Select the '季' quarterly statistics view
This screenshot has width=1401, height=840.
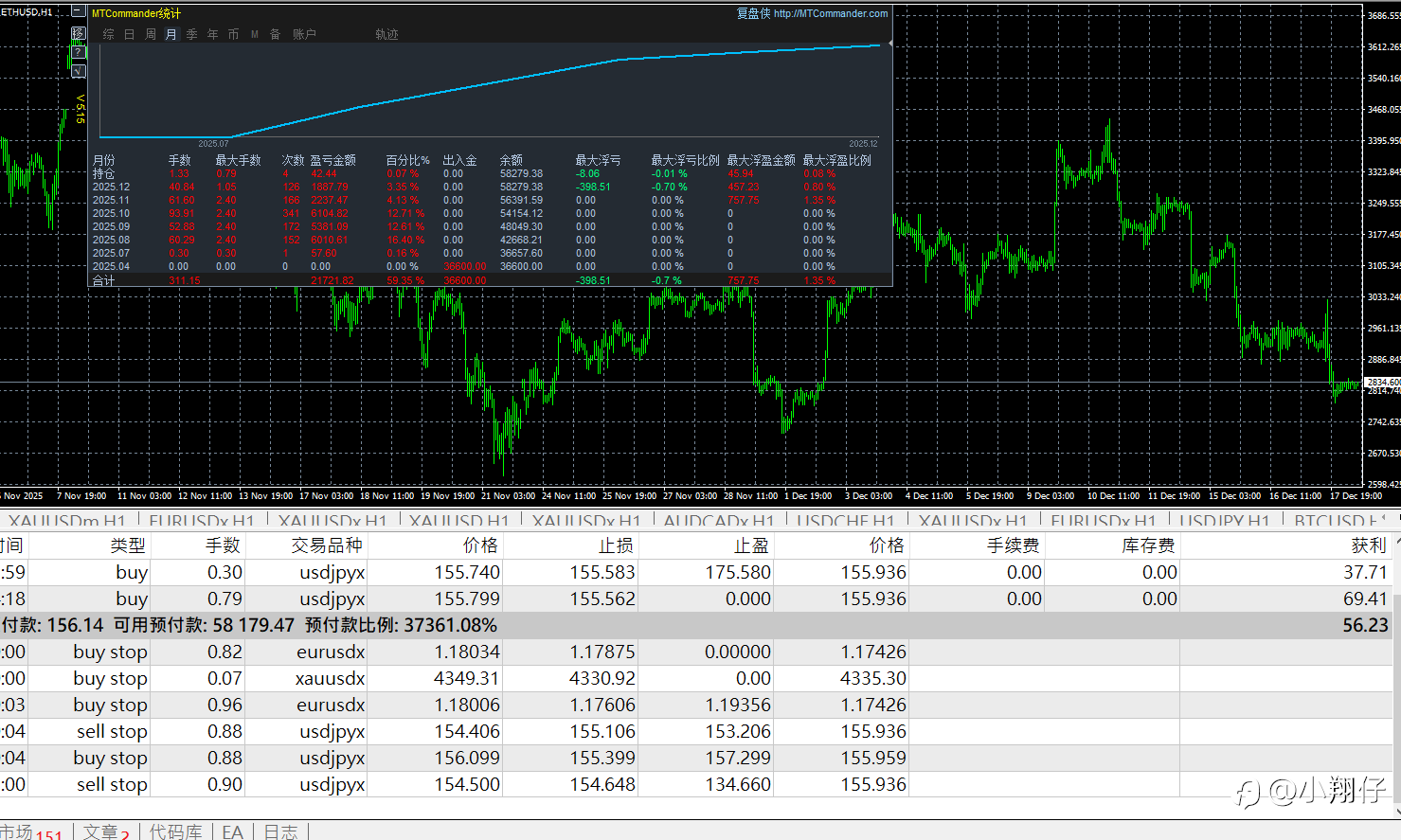coord(192,34)
